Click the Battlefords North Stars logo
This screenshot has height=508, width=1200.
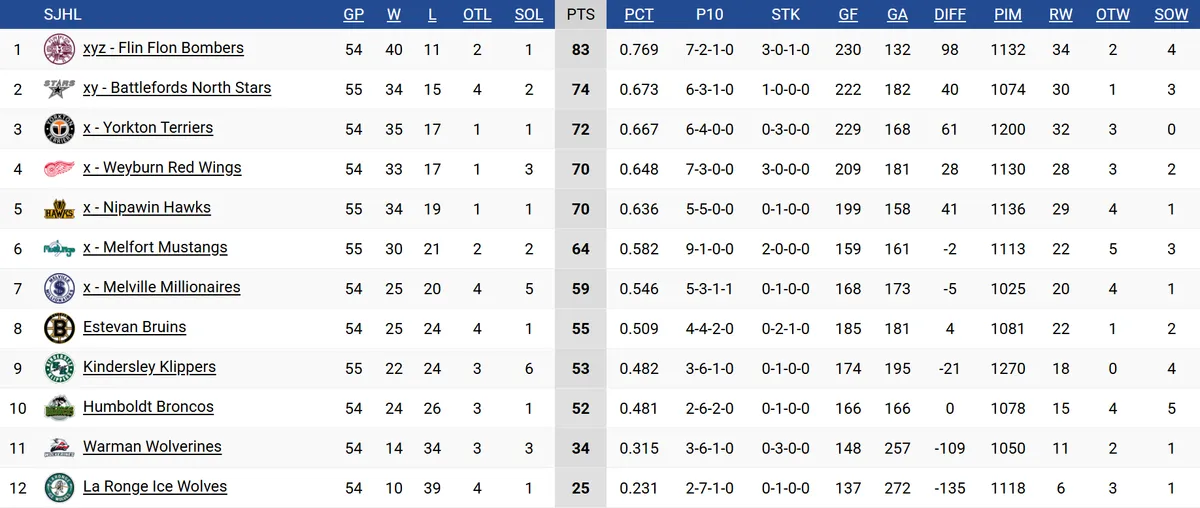coord(59,89)
